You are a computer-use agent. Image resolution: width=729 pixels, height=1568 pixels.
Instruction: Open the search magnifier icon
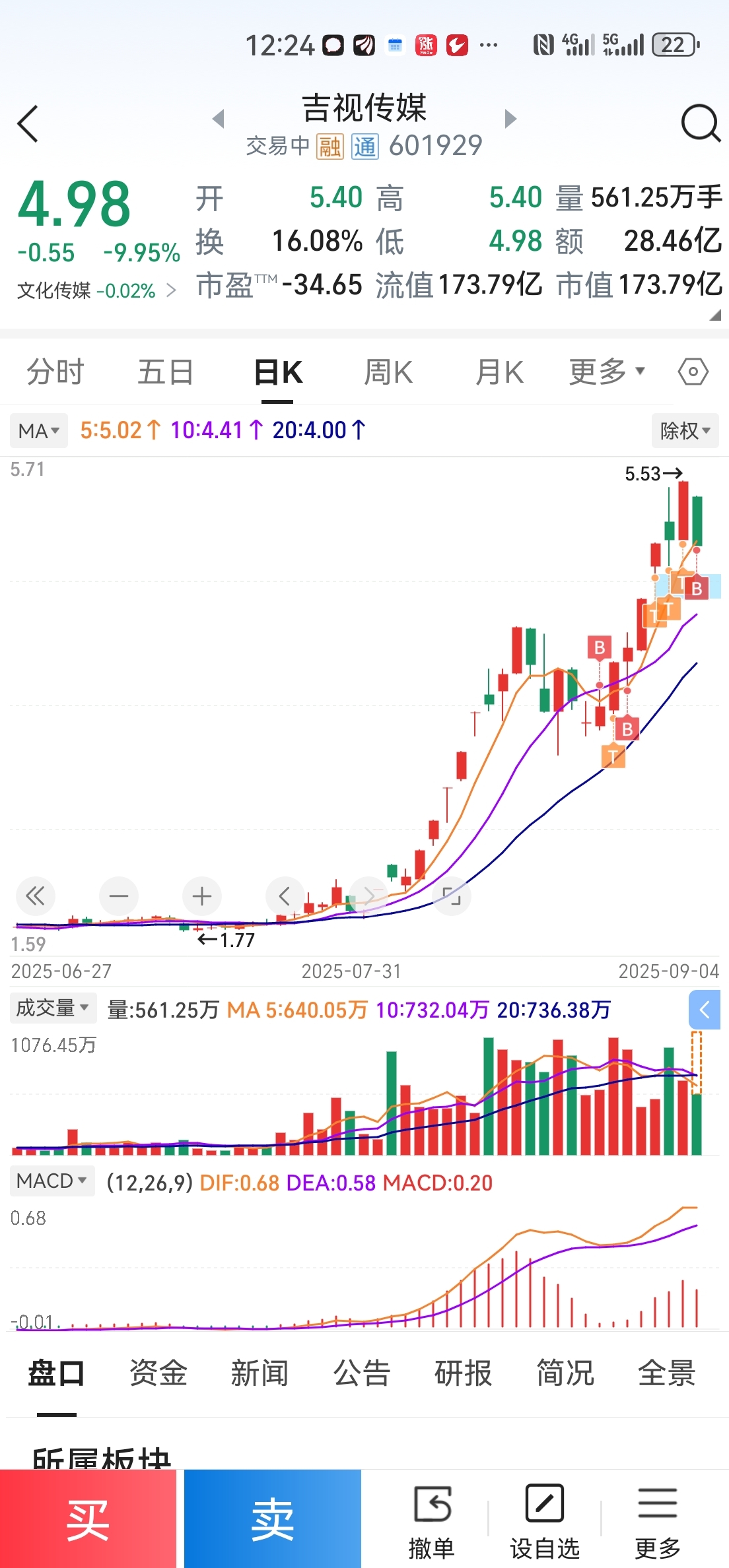pos(700,123)
